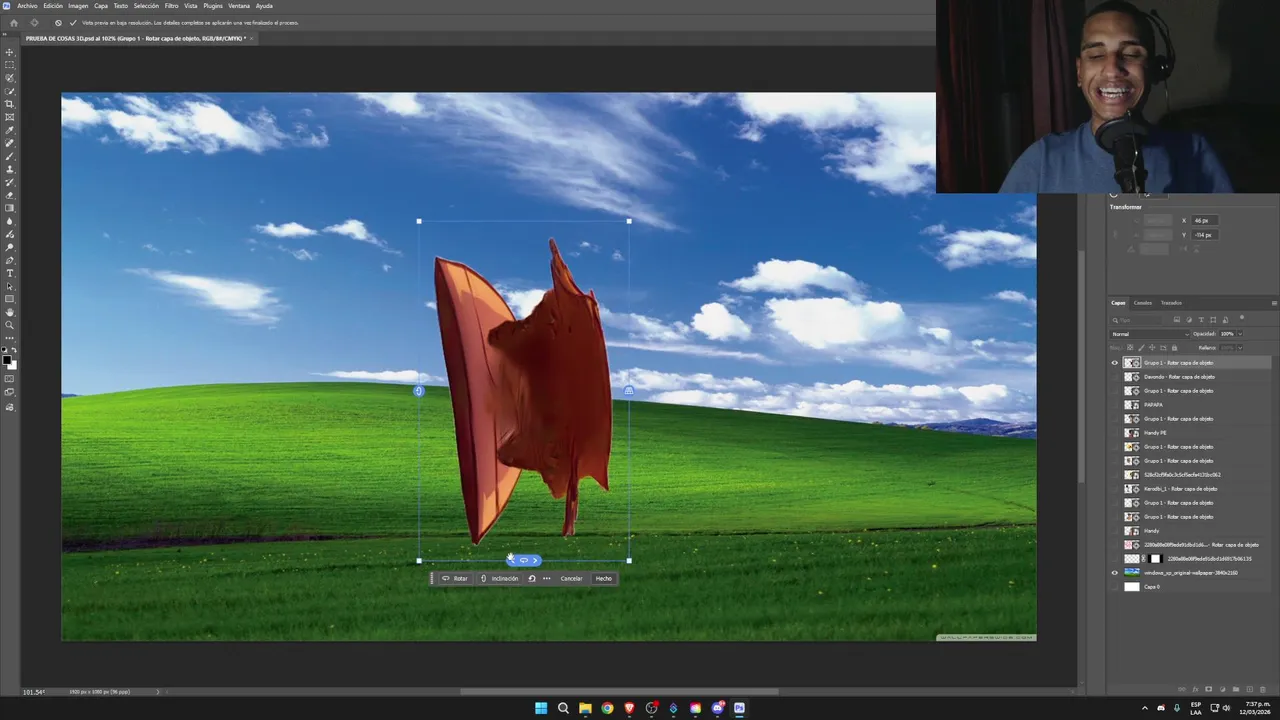Show the Davondo layer
Image resolution: width=1280 pixels, height=720 pixels.
(1115, 377)
